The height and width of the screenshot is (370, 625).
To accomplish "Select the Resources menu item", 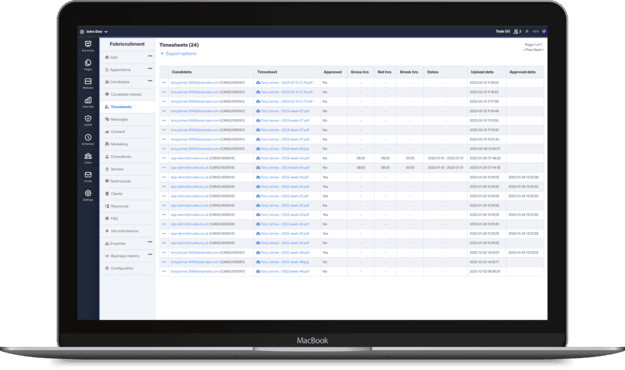I will 127,206.
